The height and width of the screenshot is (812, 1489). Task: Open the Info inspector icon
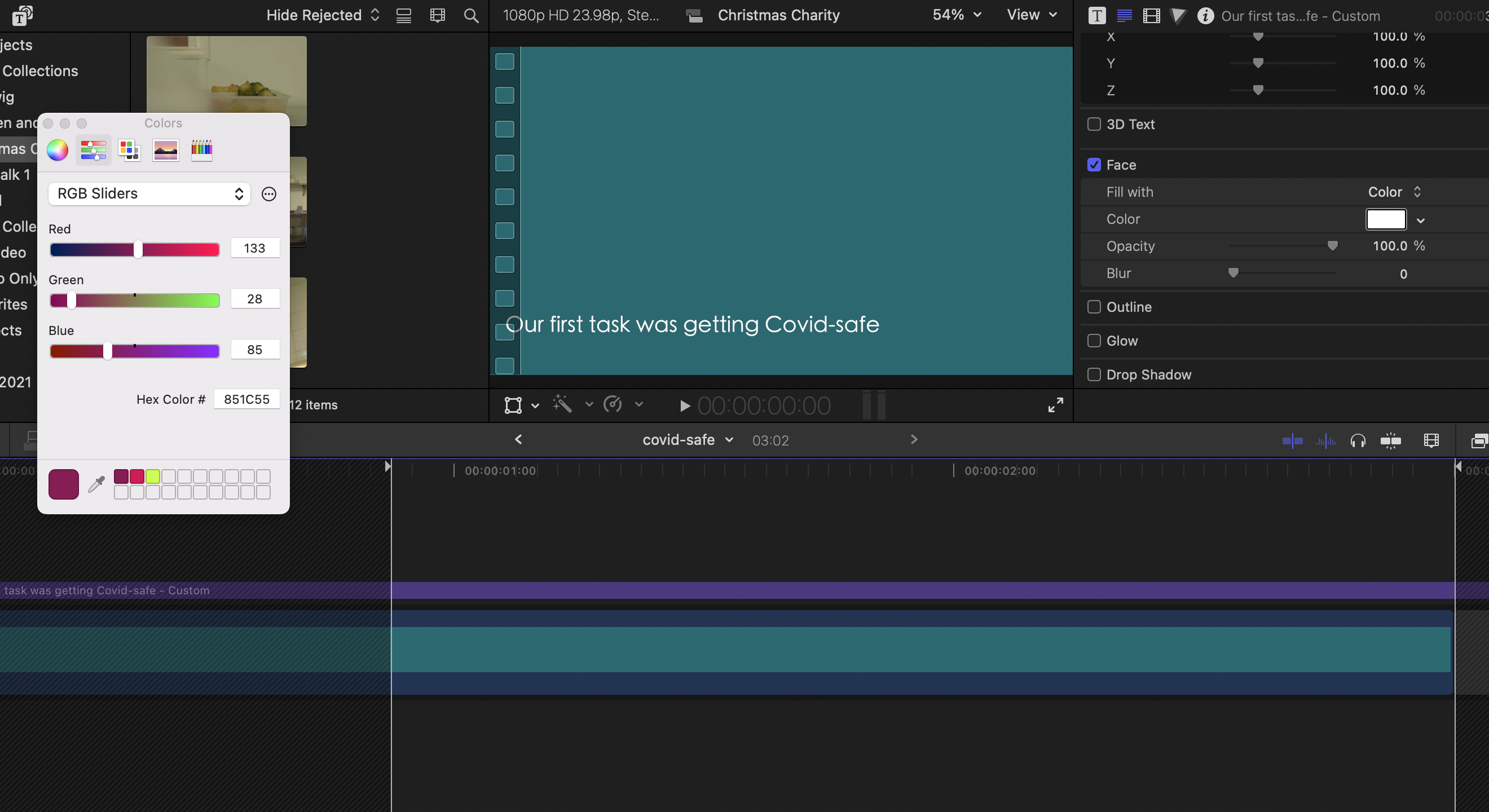(1205, 16)
